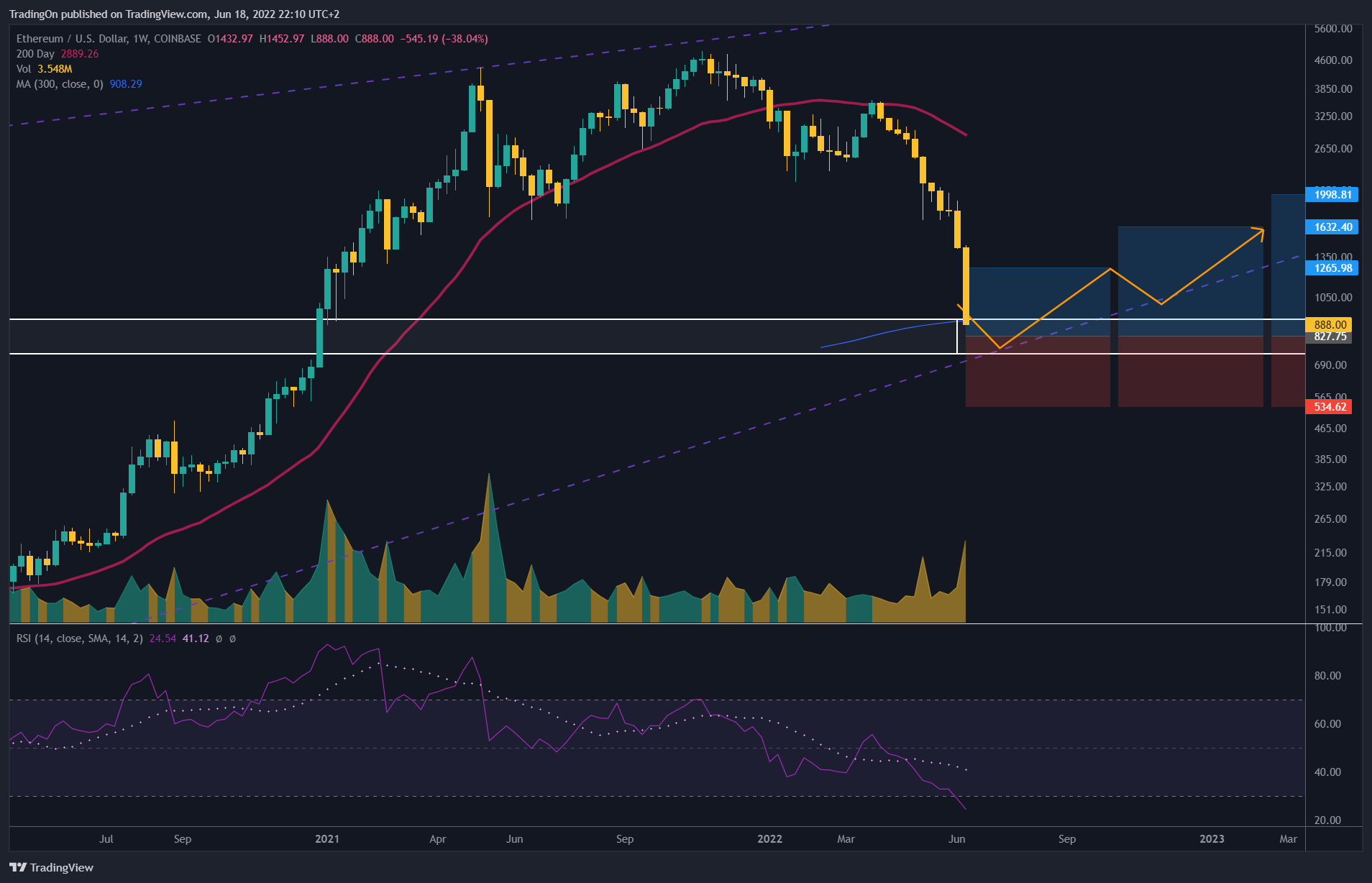This screenshot has height=883, width=1372.
Task: Click the 'MA (300, close, 0)' legend
Action: 60,84
